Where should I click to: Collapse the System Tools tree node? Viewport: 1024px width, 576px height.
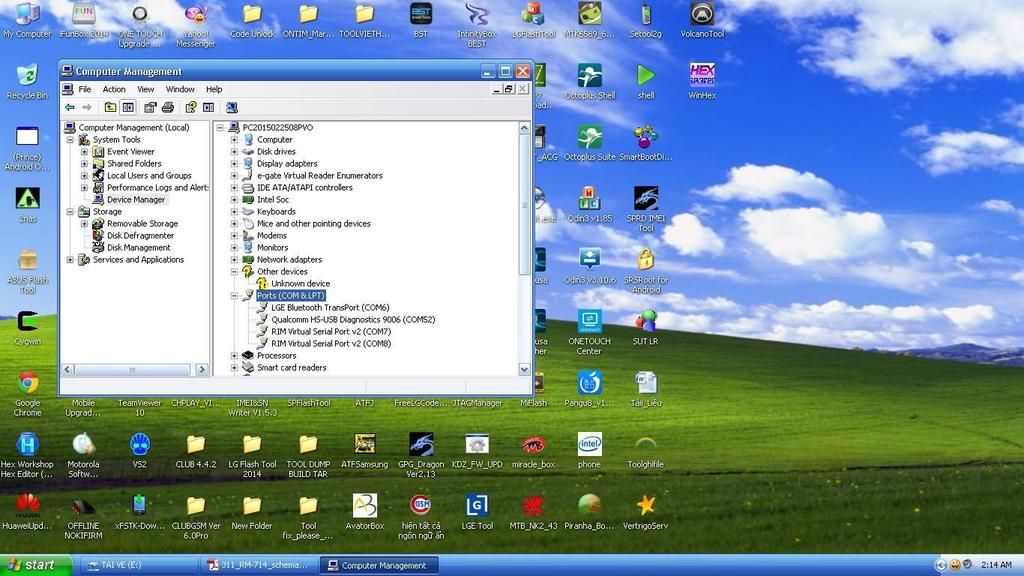tap(70, 140)
